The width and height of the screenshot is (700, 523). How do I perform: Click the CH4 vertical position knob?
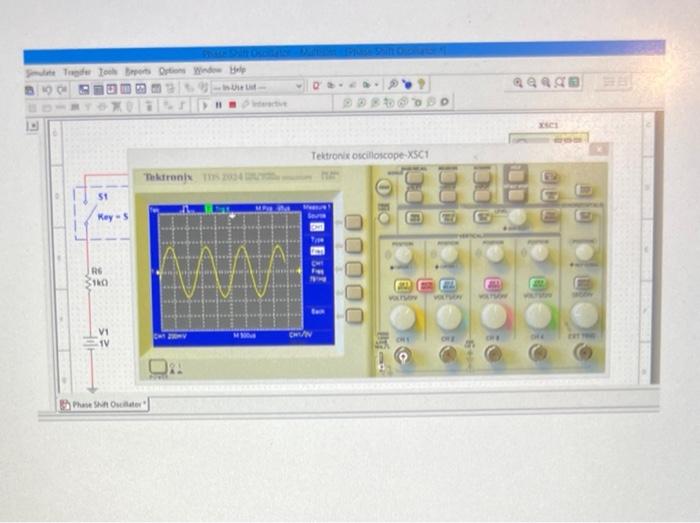point(539,253)
